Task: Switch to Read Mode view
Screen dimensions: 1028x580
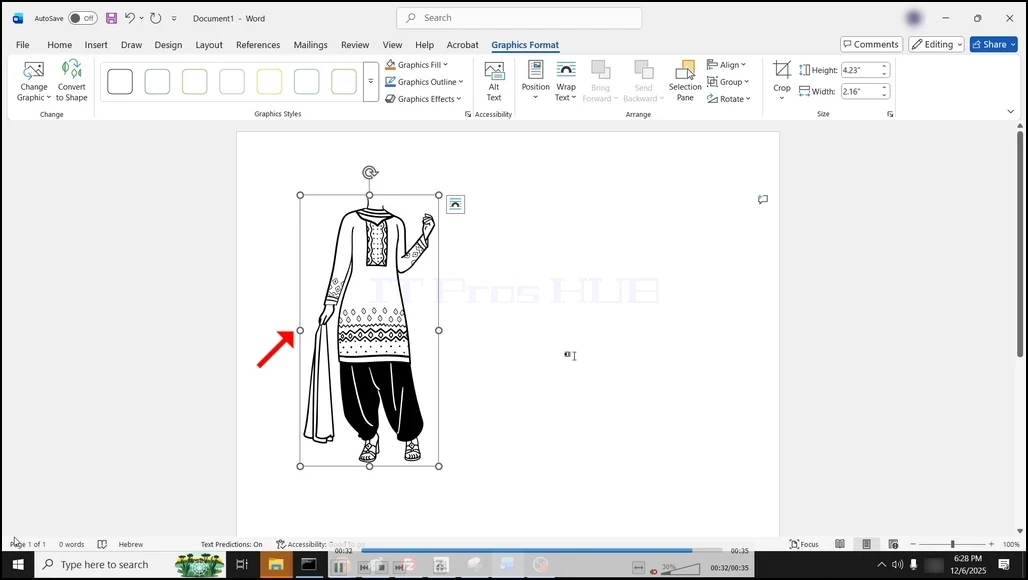Action: (x=840, y=544)
